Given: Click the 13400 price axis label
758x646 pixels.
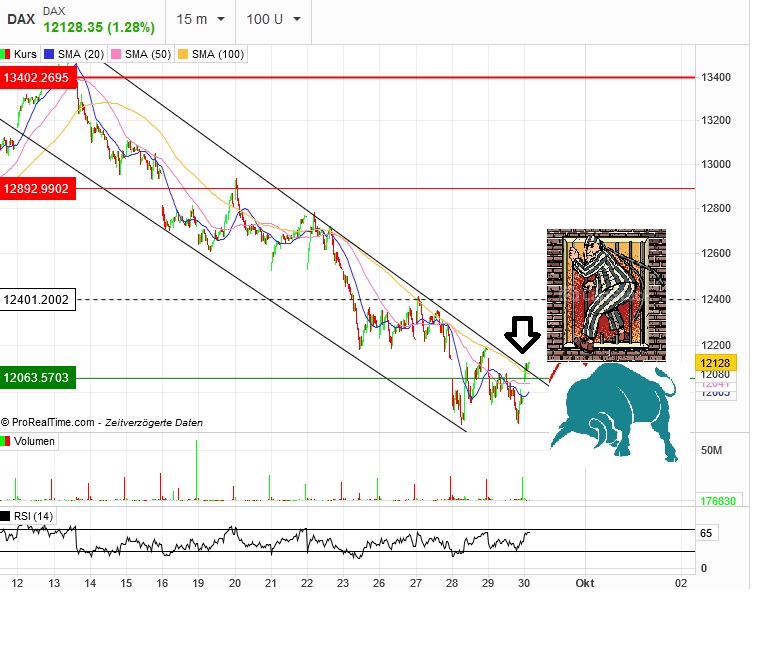Looking at the screenshot, I should point(716,77).
